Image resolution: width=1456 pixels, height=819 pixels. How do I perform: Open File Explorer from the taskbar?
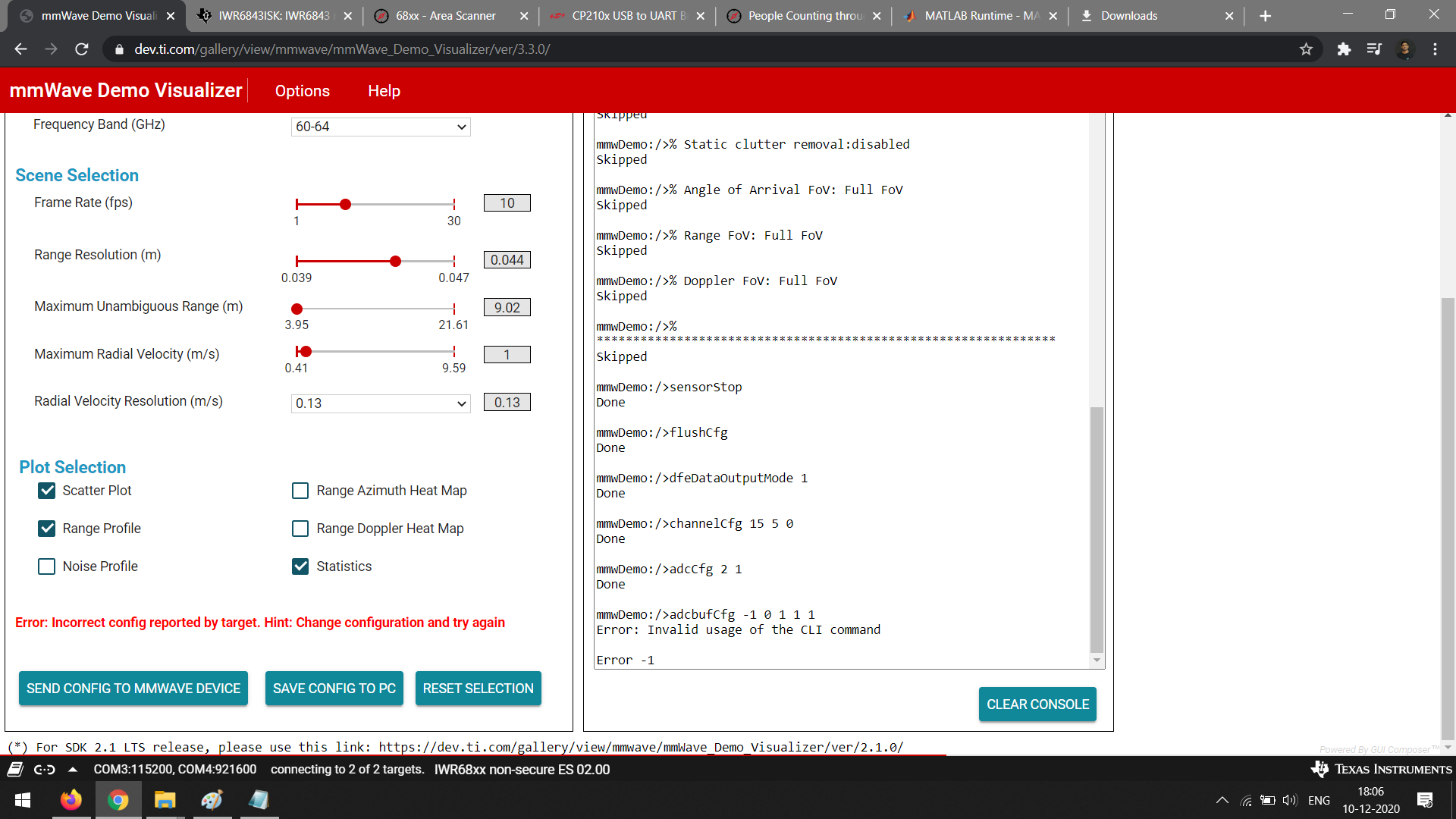[165, 800]
